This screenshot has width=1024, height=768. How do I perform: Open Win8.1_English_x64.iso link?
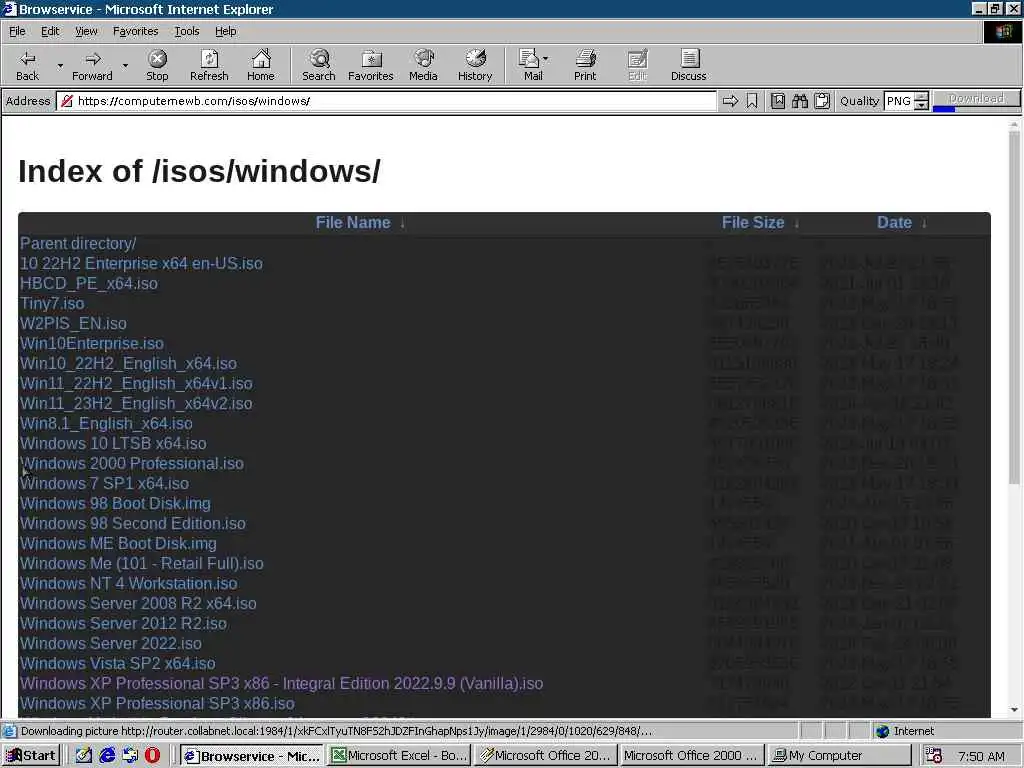106,424
